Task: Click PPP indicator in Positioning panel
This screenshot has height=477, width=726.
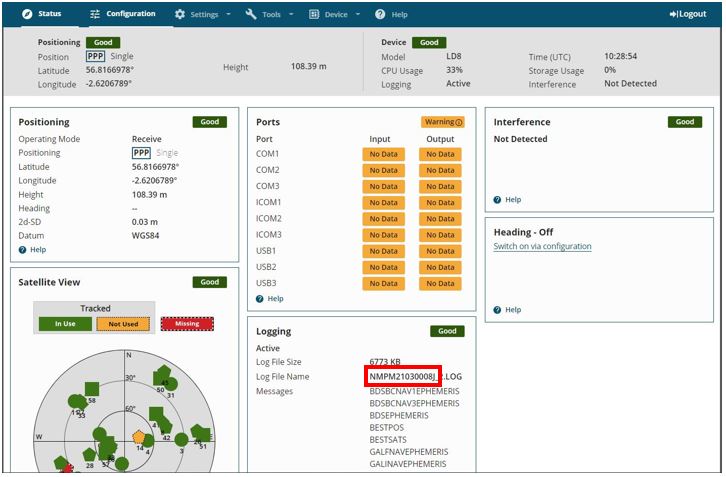Action: click(141, 153)
